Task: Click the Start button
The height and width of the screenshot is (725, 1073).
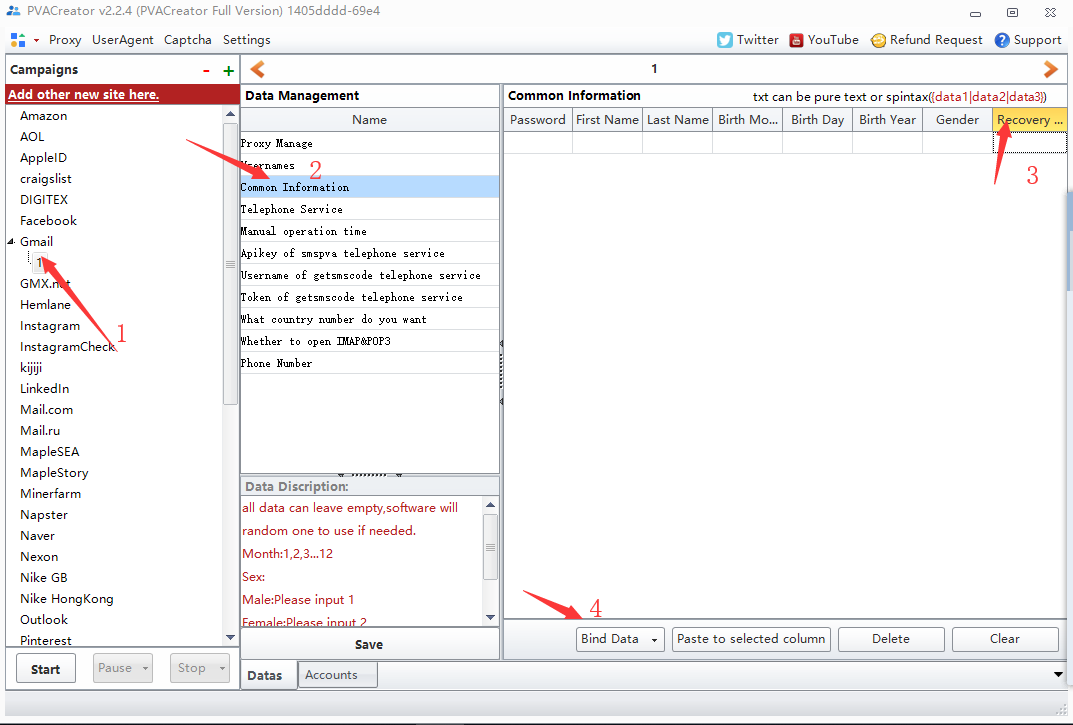Action: (46, 669)
